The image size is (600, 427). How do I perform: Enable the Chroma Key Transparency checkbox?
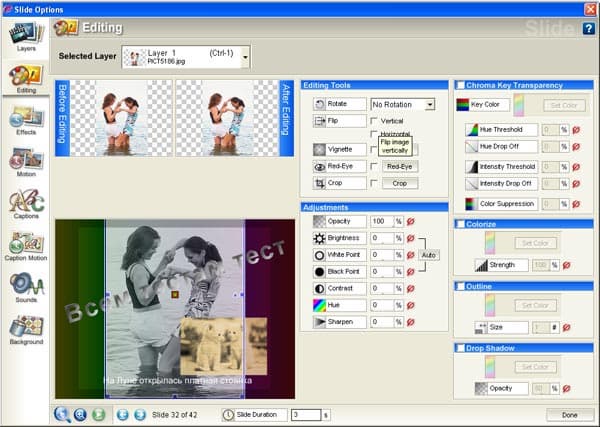tap(461, 85)
